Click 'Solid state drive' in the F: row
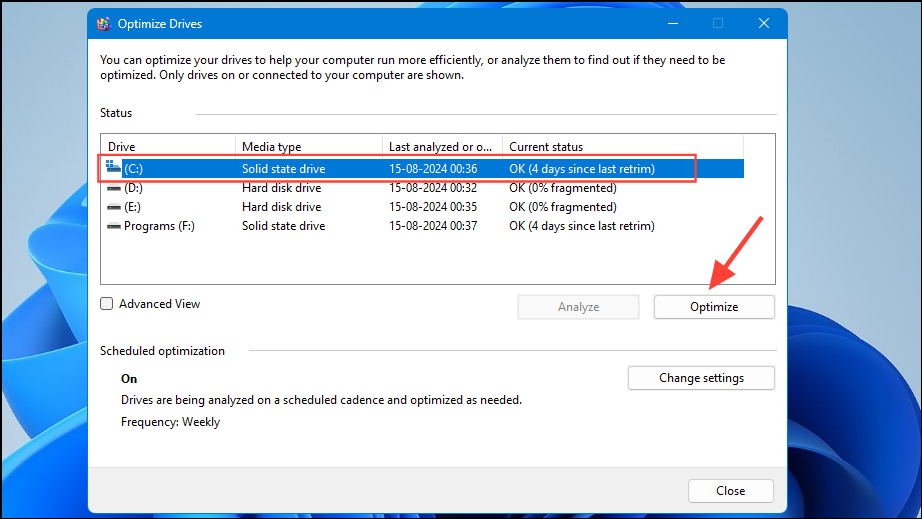 coord(283,226)
